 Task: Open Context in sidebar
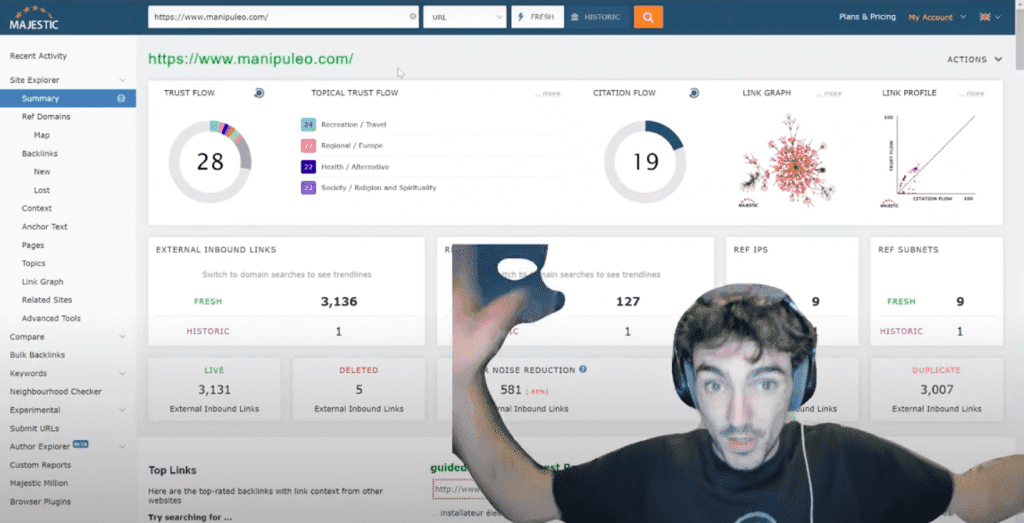[x=37, y=208]
